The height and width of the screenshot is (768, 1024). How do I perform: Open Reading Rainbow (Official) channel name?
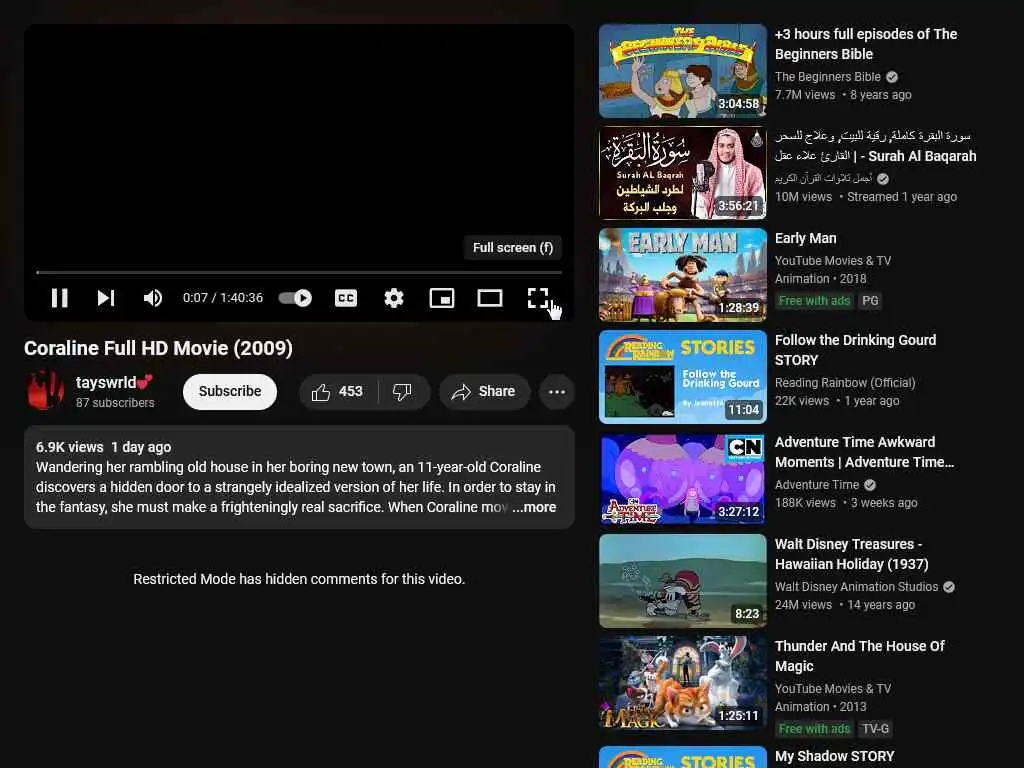[x=845, y=383]
